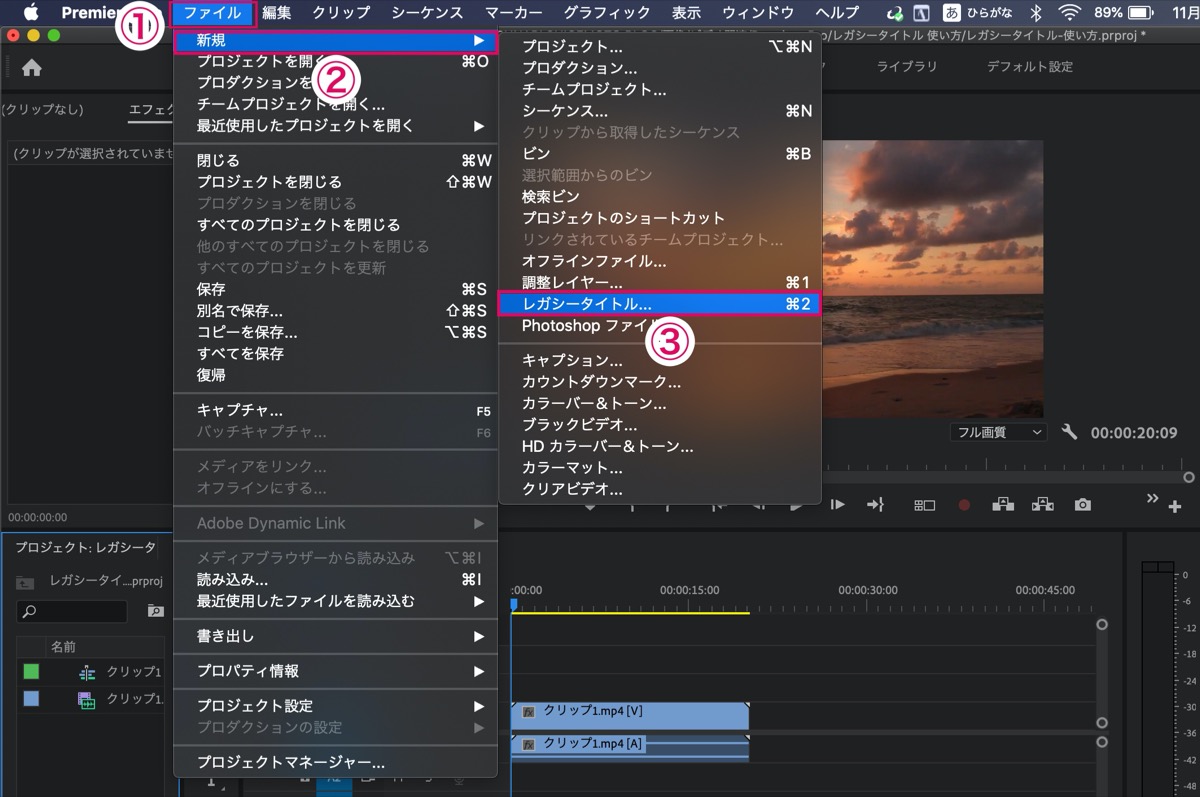The height and width of the screenshot is (797, 1200).
Task: Open the button editor plus icon
Action: [x=1175, y=507]
